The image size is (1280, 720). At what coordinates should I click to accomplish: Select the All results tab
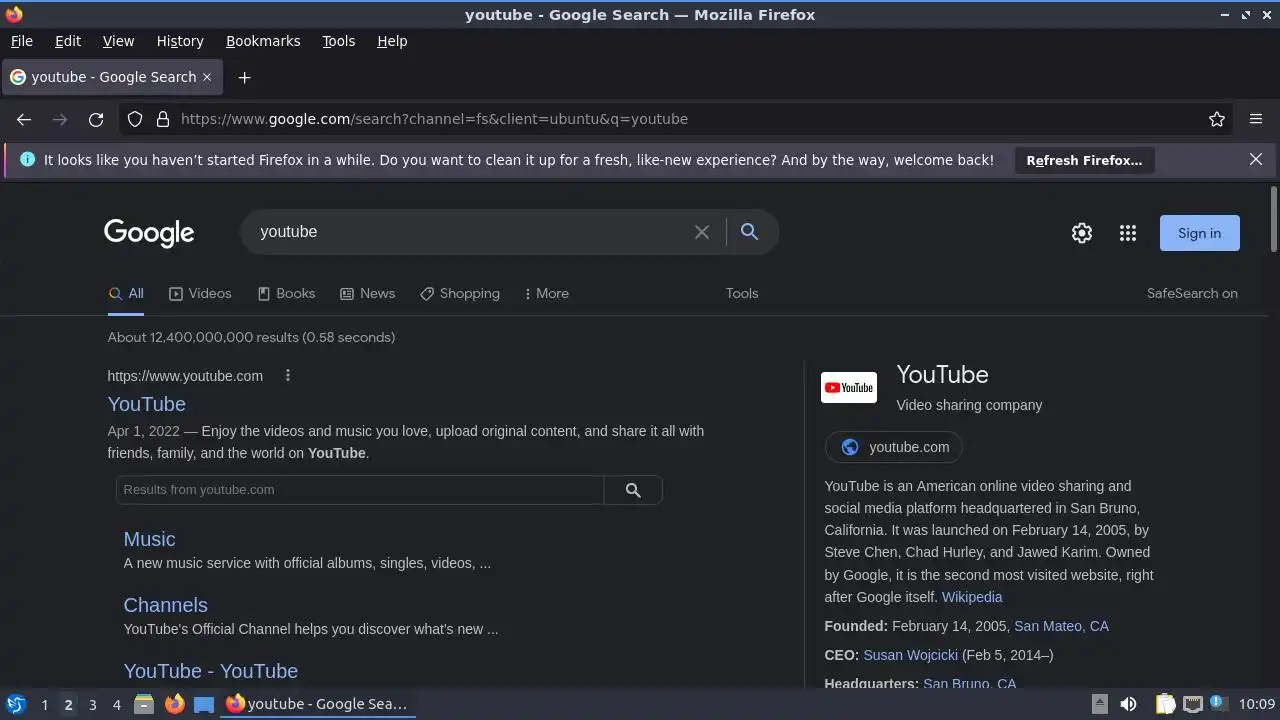point(126,293)
